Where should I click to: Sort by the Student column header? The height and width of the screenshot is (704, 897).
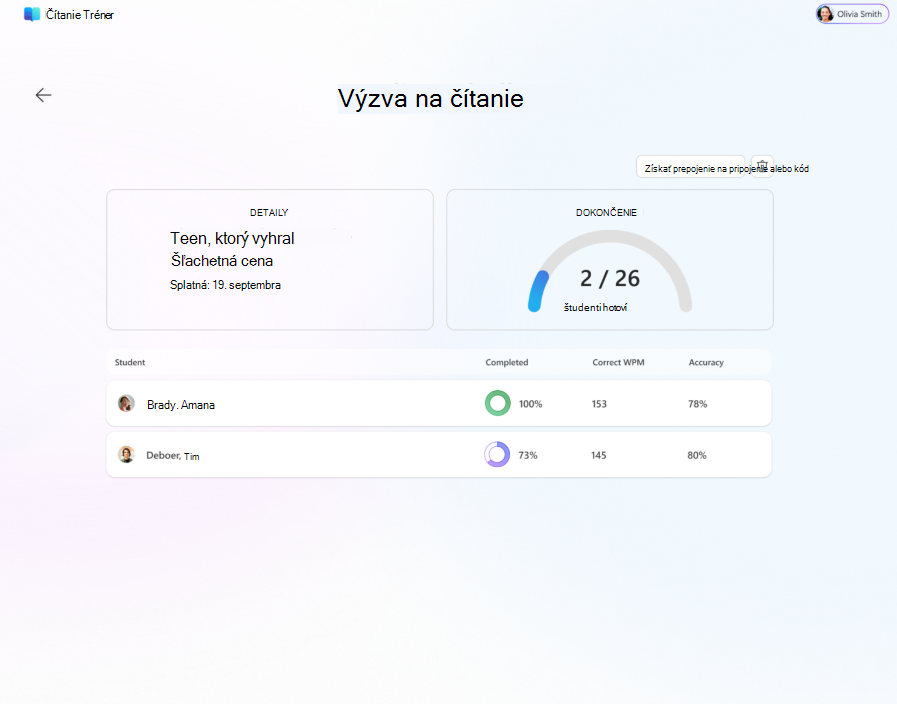tap(130, 363)
